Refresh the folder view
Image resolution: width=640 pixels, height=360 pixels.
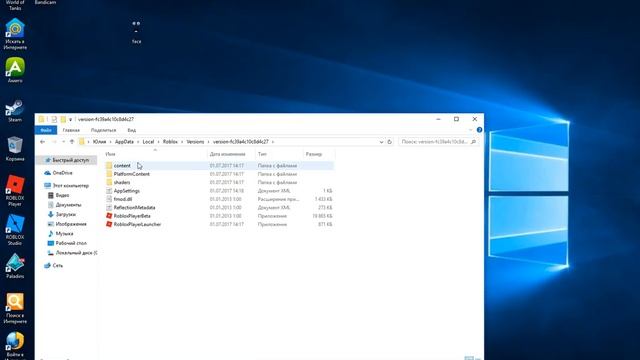coord(389,142)
